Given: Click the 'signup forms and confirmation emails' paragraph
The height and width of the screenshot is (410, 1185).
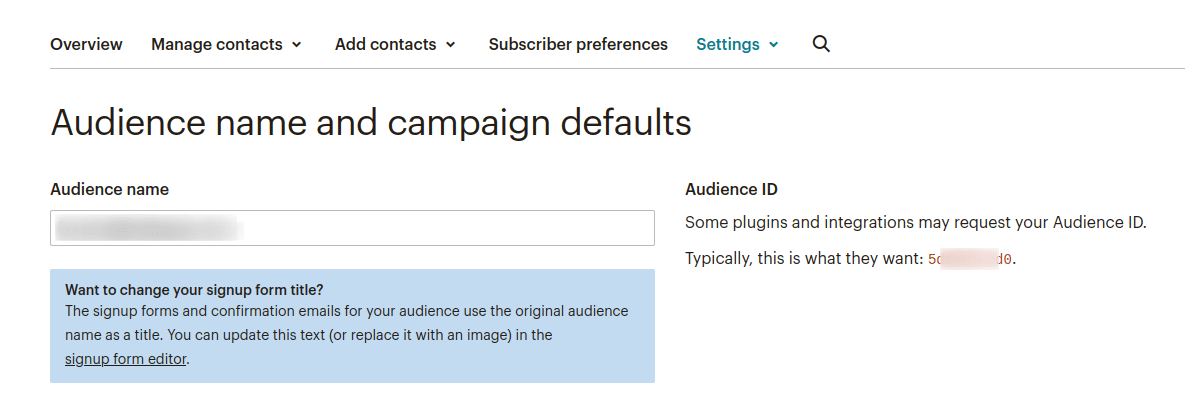Looking at the screenshot, I should pos(346,311).
